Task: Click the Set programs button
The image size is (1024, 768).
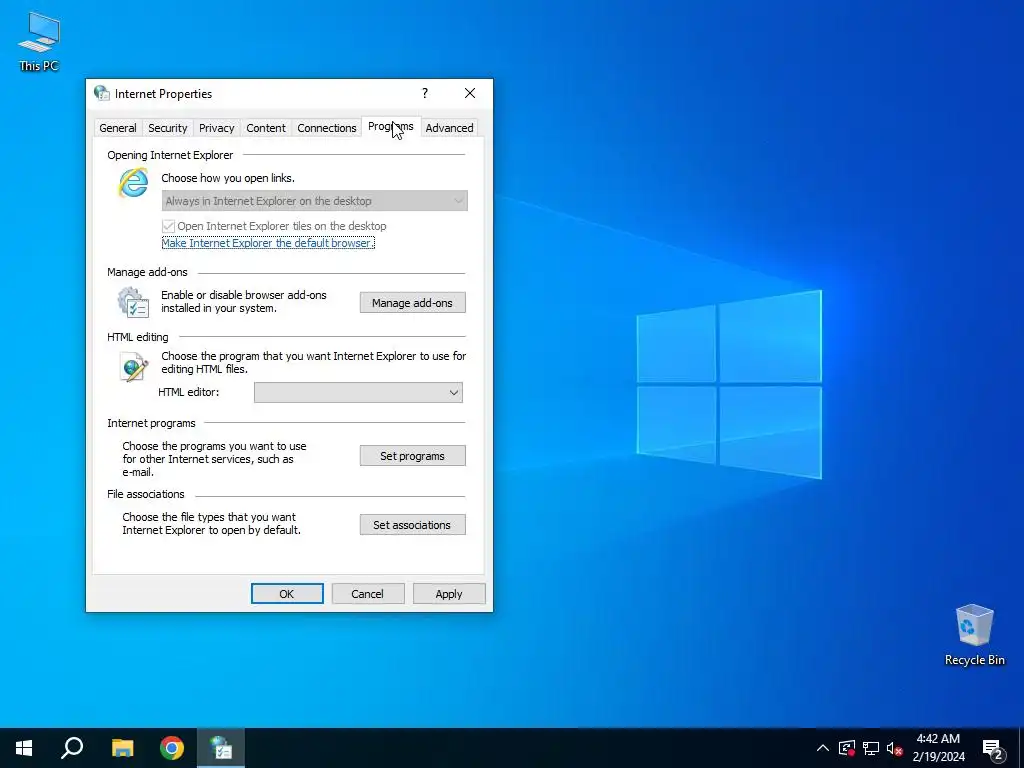Action: click(412, 456)
